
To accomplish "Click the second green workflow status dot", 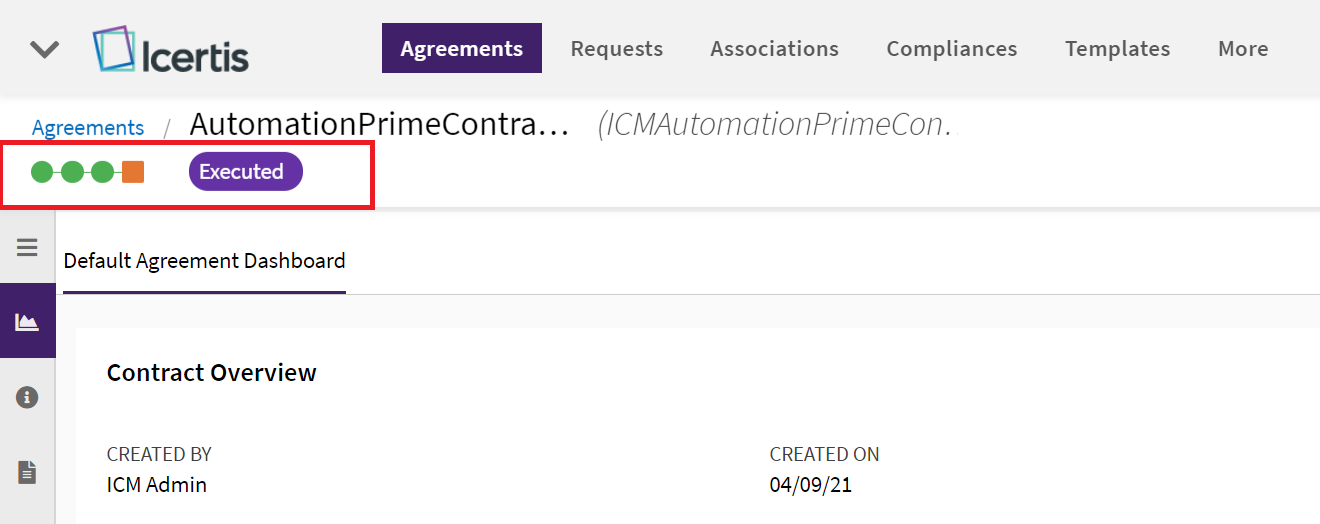I will pyautogui.click(x=72, y=172).
